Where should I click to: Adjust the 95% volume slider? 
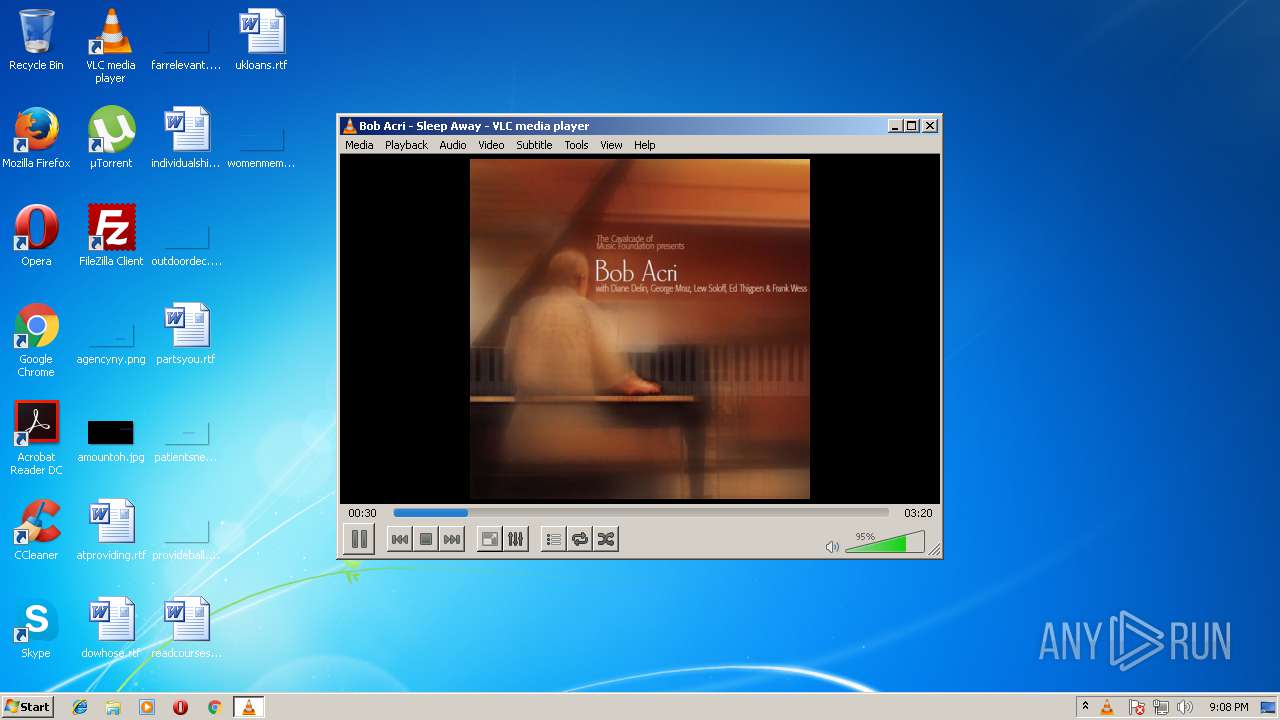click(885, 543)
